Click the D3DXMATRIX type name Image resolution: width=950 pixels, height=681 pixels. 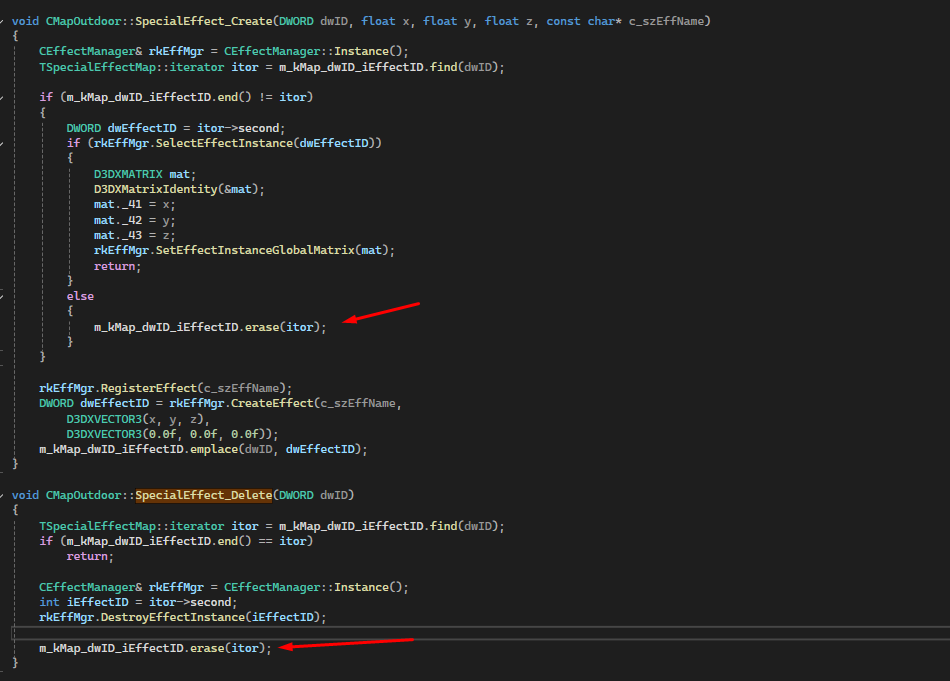coord(128,174)
